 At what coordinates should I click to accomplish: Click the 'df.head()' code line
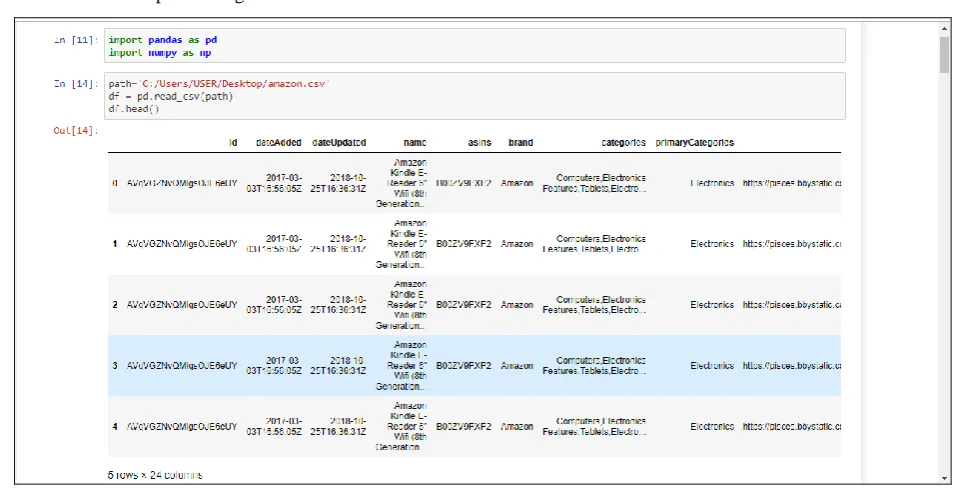pyautogui.click(x=134, y=109)
